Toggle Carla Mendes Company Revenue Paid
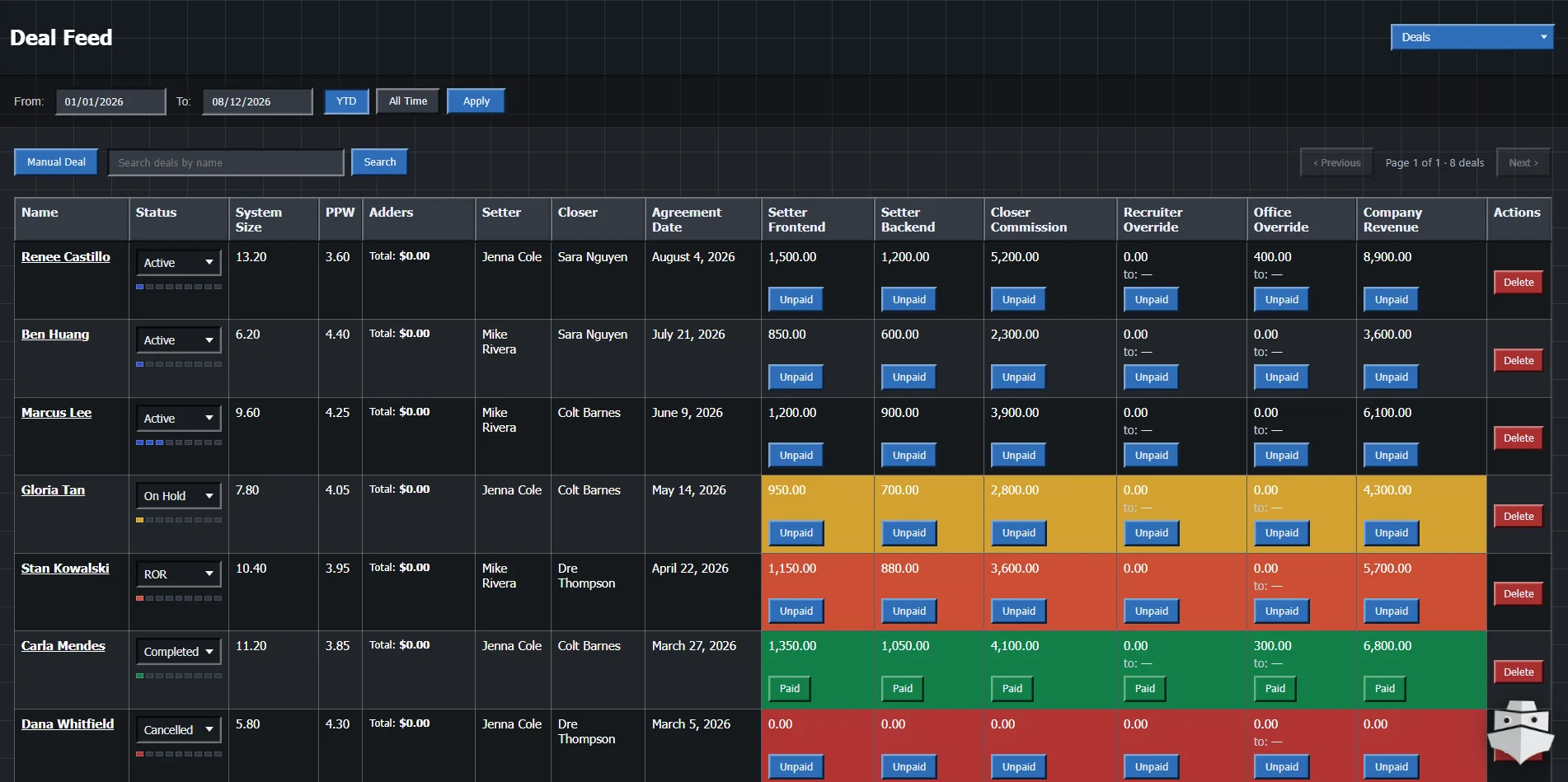The width and height of the screenshot is (1568, 782). (x=1385, y=689)
